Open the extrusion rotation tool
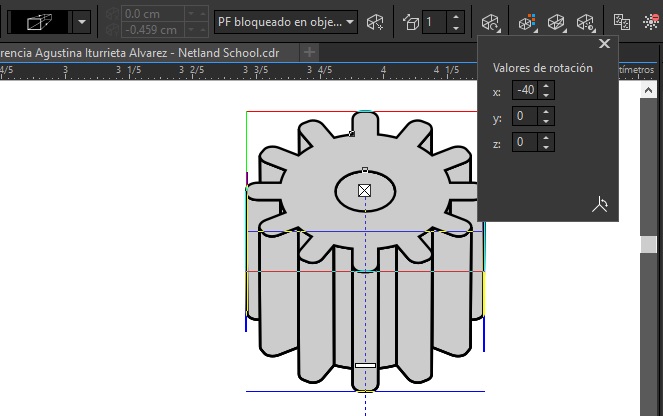Viewport: 663px width, 416px height. pyautogui.click(x=490, y=21)
